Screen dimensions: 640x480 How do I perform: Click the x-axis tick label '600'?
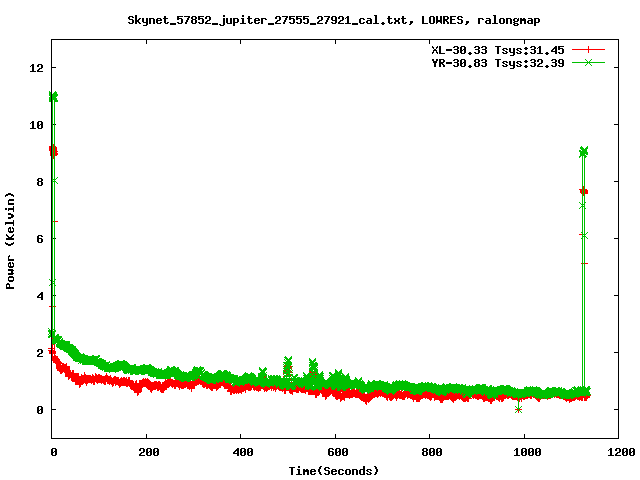click(x=337, y=452)
